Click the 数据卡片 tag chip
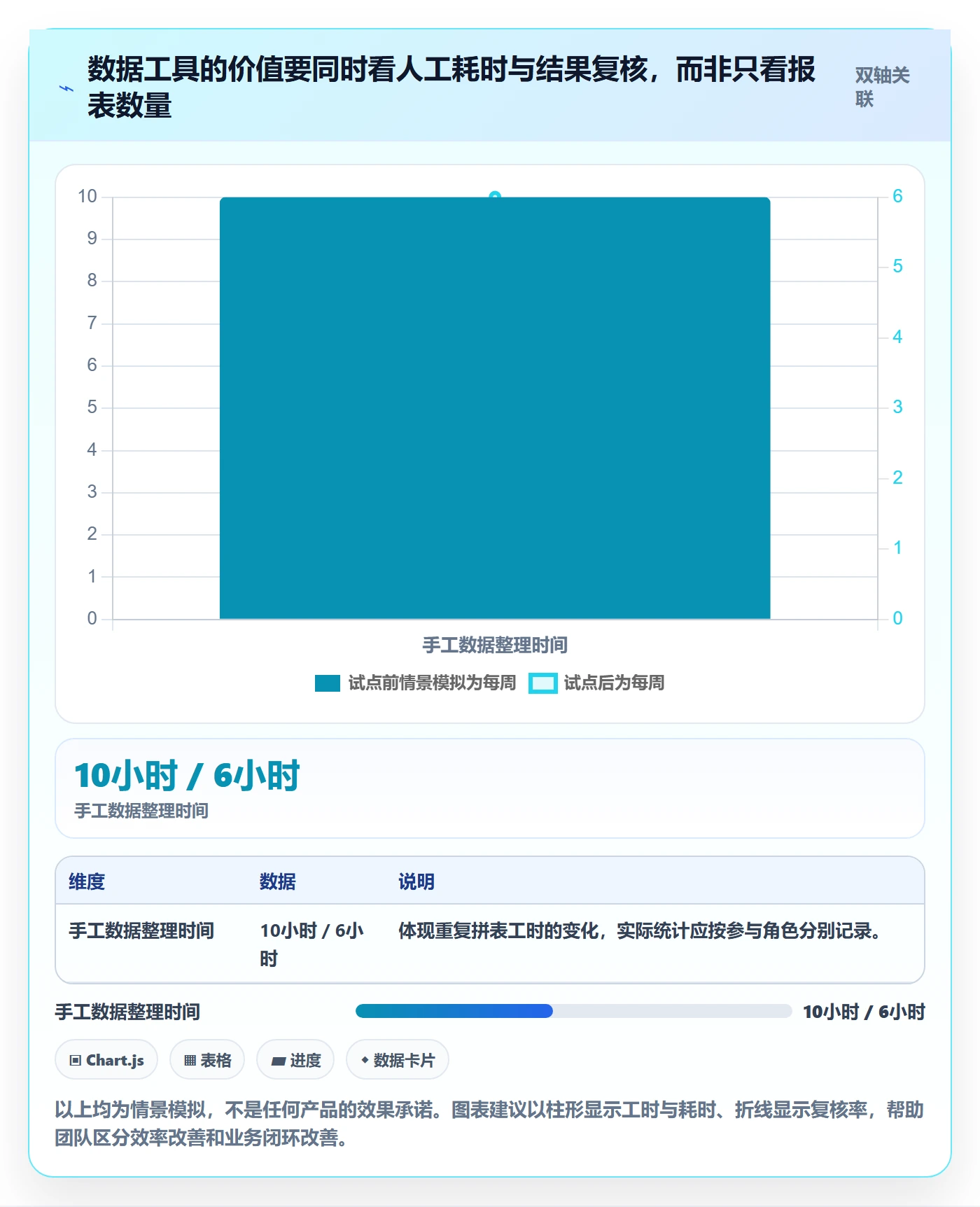Image resolution: width=980 pixels, height=1207 pixels. (398, 1060)
